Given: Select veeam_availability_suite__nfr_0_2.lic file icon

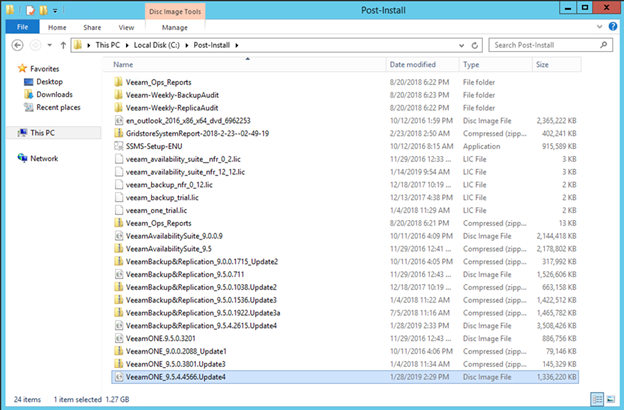Looking at the screenshot, I should (x=119, y=159).
